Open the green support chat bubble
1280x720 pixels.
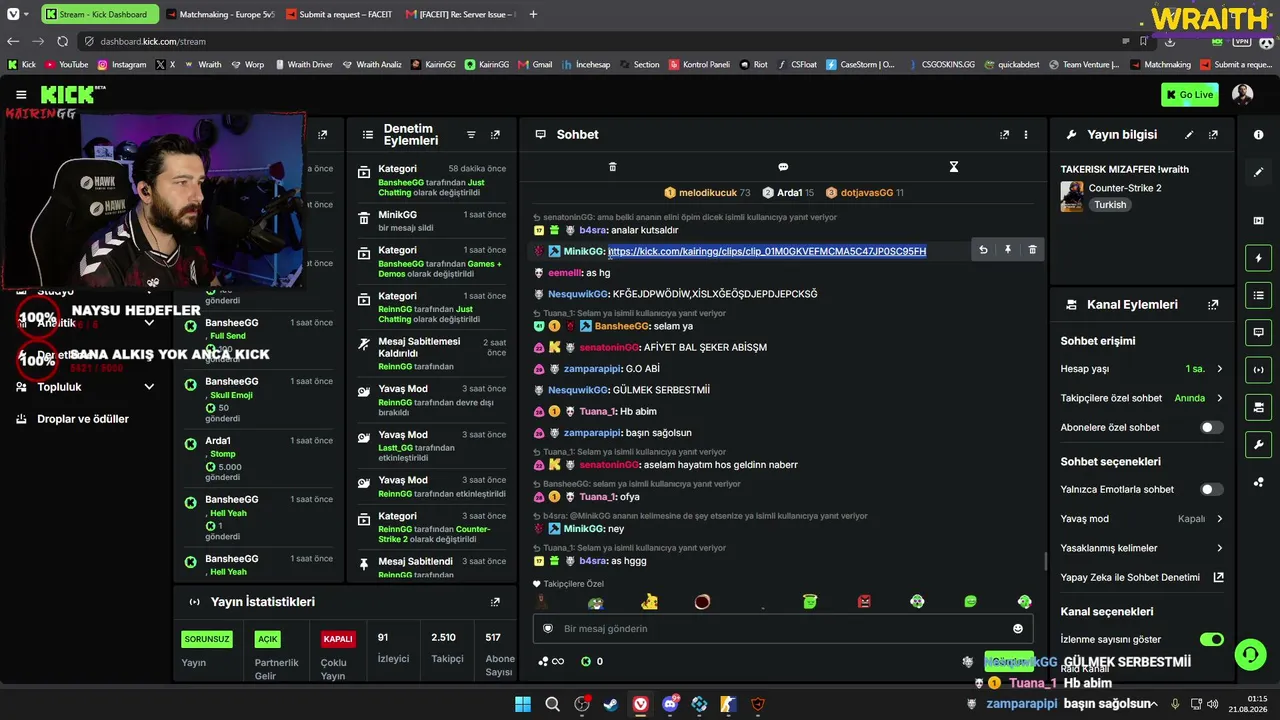click(1250, 655)
